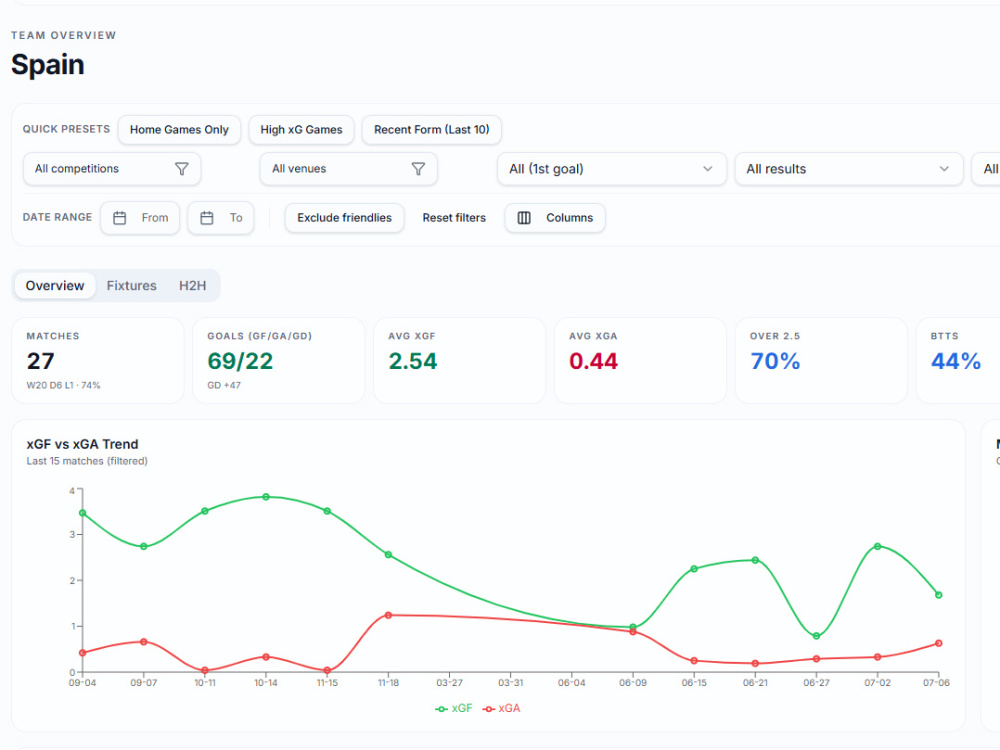This screenshot has height=750, width=1000.
Task: Click the 'xGF vs xGA Trend' title
Action: 82,444
